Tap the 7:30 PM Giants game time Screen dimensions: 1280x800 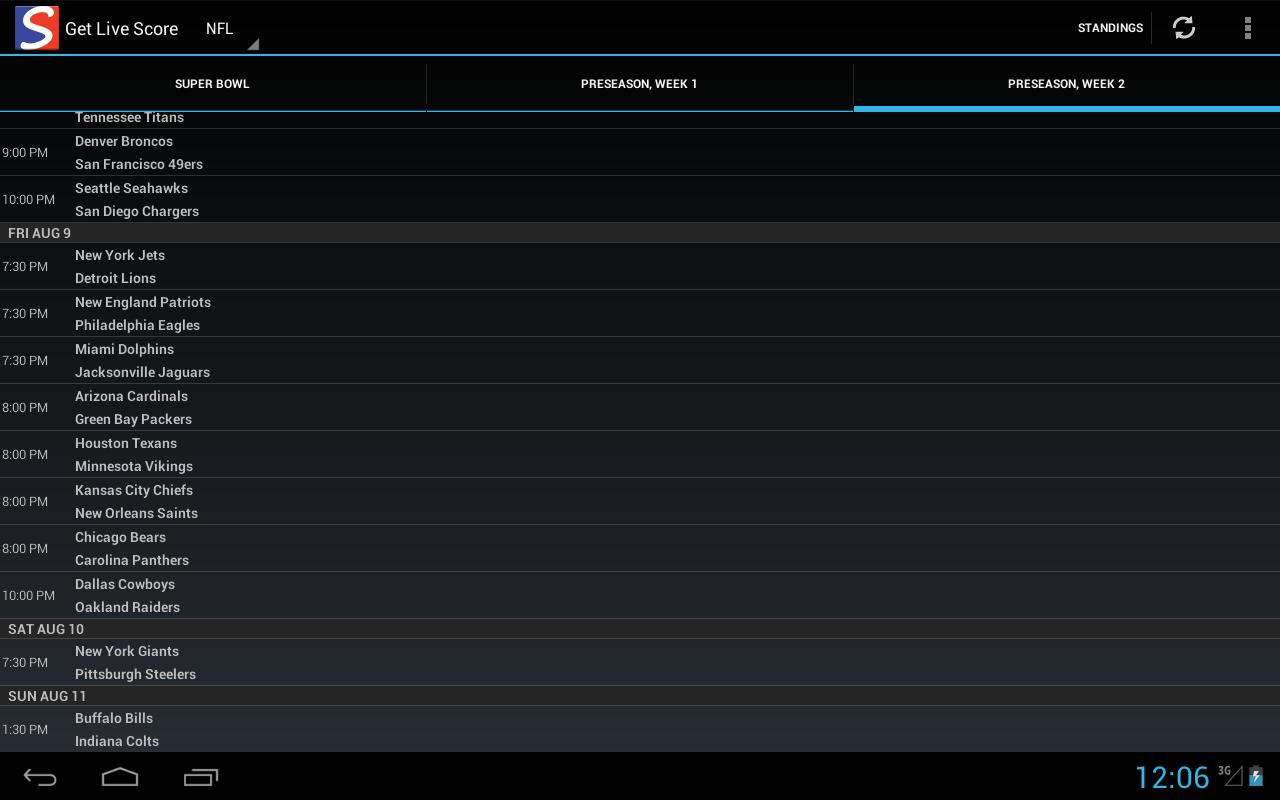point(25,663)
